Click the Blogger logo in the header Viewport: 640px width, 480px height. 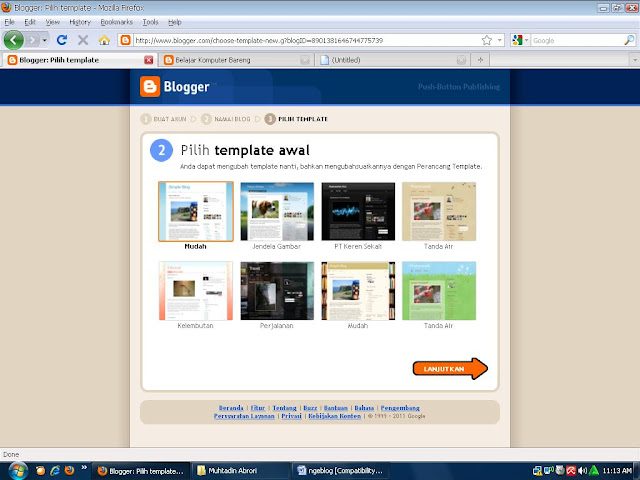(175, 87)
